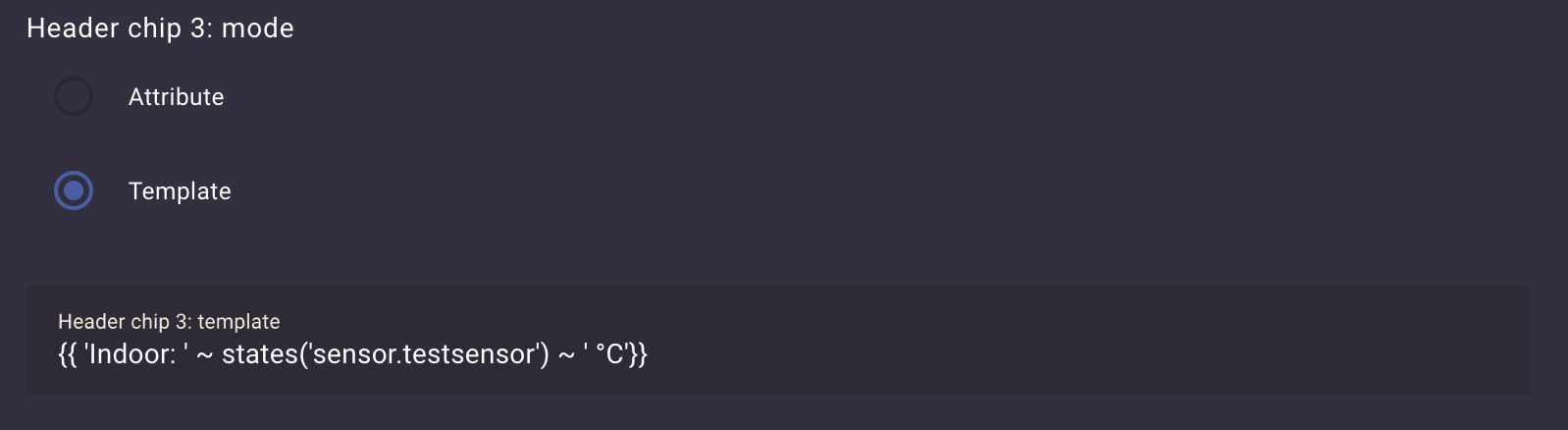Select the Template radio button
This screenshot has width=1568, height=430.
[x=74, y=190]
